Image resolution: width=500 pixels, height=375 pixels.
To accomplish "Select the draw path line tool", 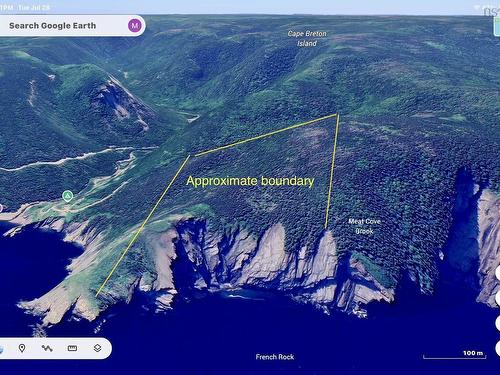I will [x=47, y=348].
